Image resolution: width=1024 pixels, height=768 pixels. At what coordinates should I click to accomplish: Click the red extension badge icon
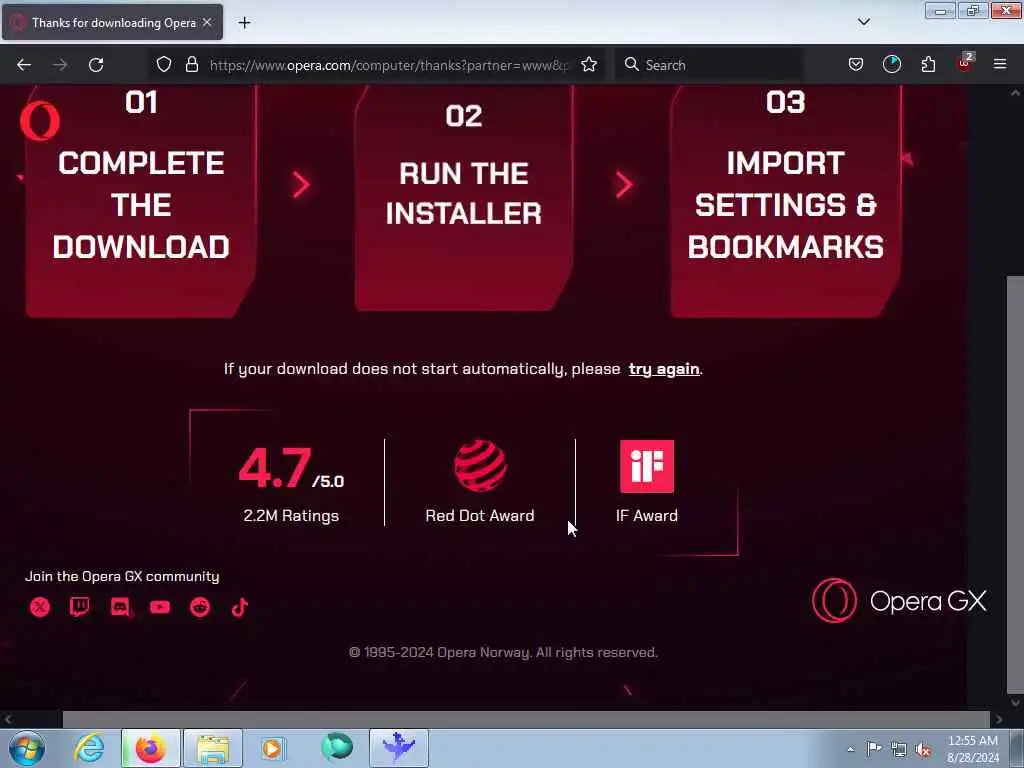click(x=965, y=63)
